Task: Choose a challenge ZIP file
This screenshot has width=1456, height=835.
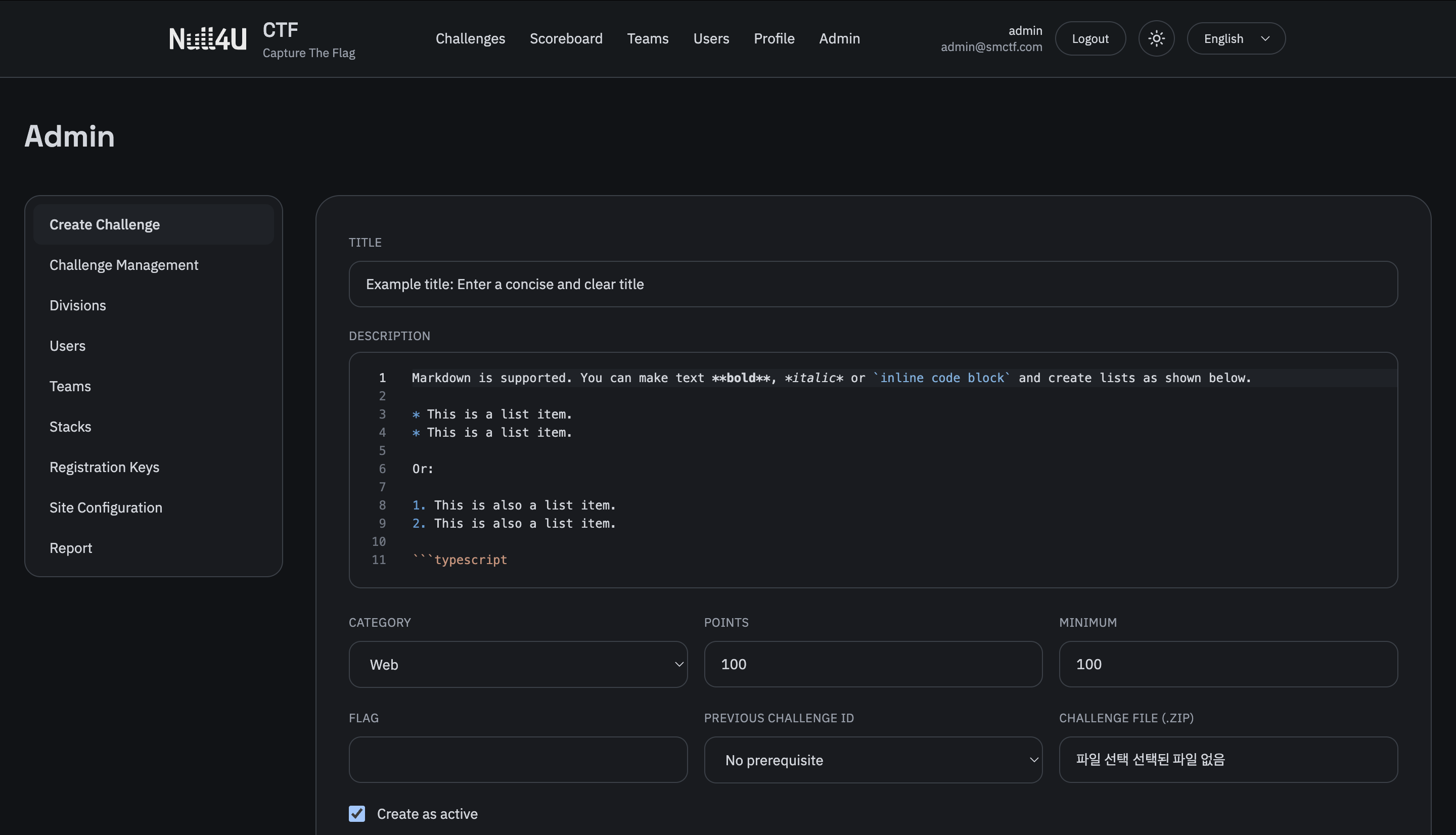Action: click(1102, 759)
